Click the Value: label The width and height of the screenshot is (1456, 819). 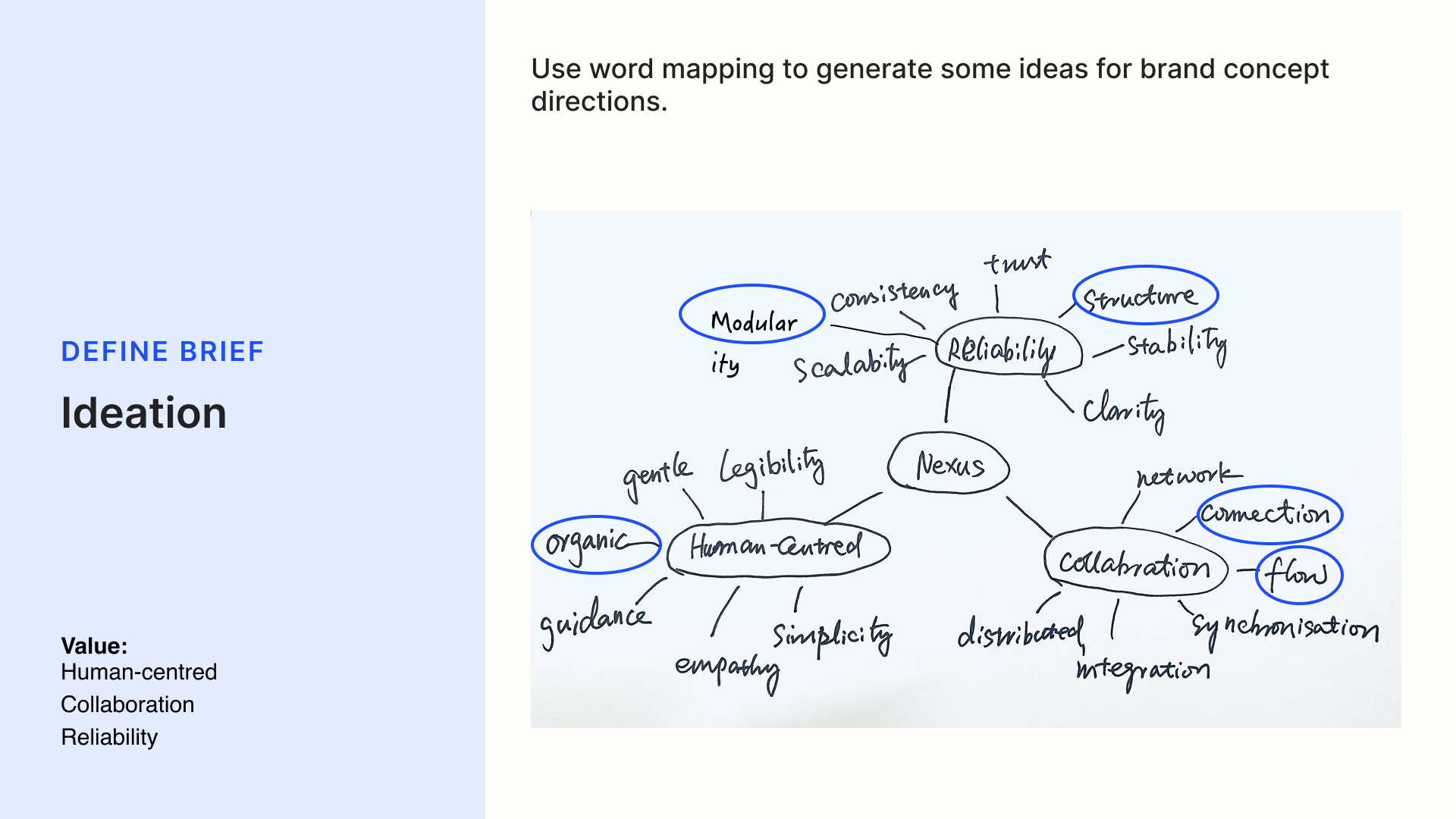tap(94, 646)
